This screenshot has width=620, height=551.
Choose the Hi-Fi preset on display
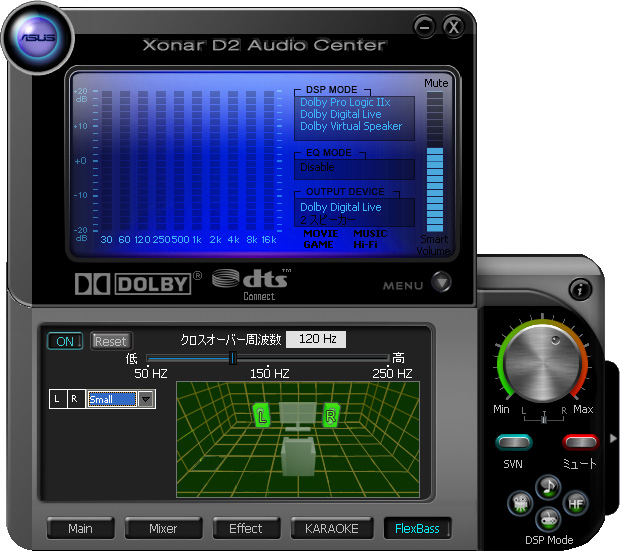coord(365,244)
